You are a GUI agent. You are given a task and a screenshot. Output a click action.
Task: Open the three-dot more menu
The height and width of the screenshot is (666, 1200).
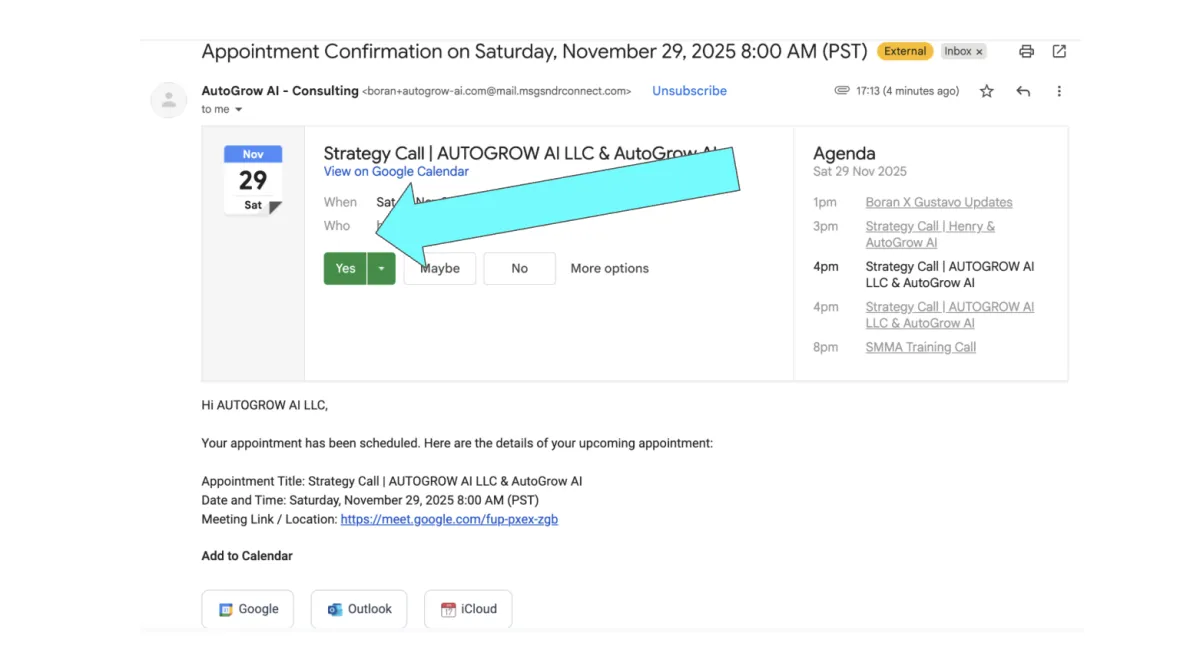1059,91
